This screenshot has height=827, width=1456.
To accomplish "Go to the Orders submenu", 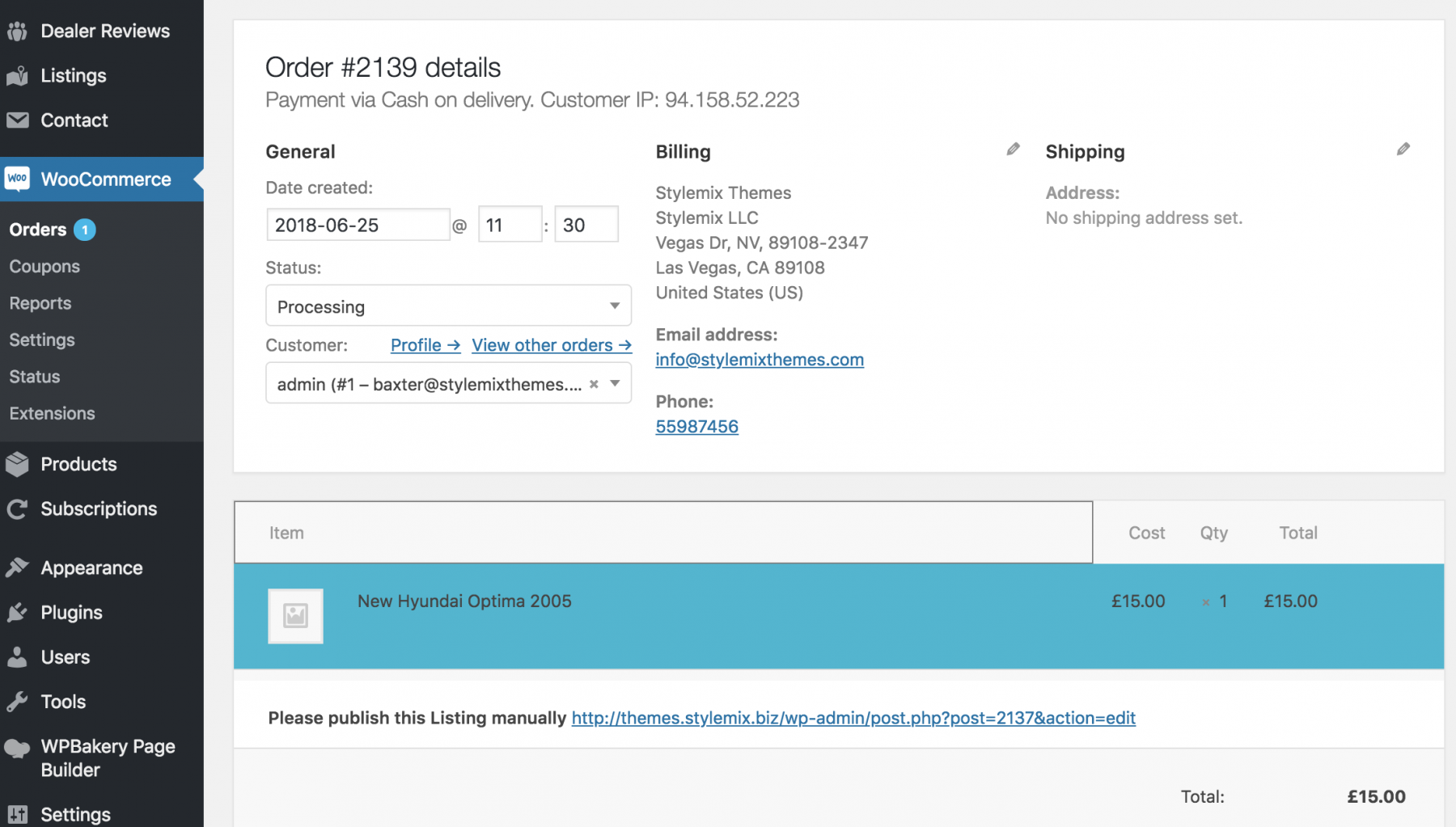I will (38, 230).
